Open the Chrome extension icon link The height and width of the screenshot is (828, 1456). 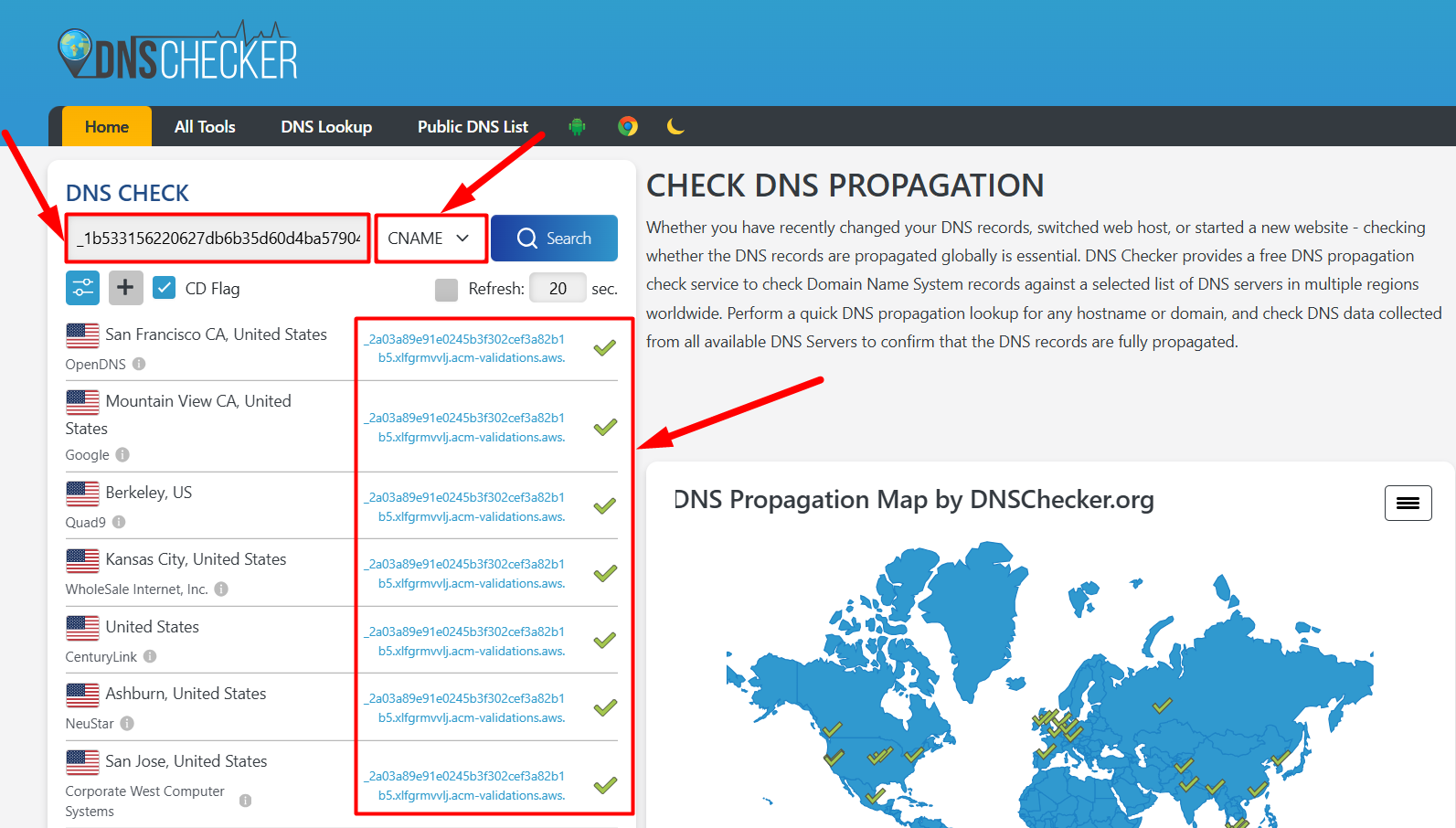[628, 126]
